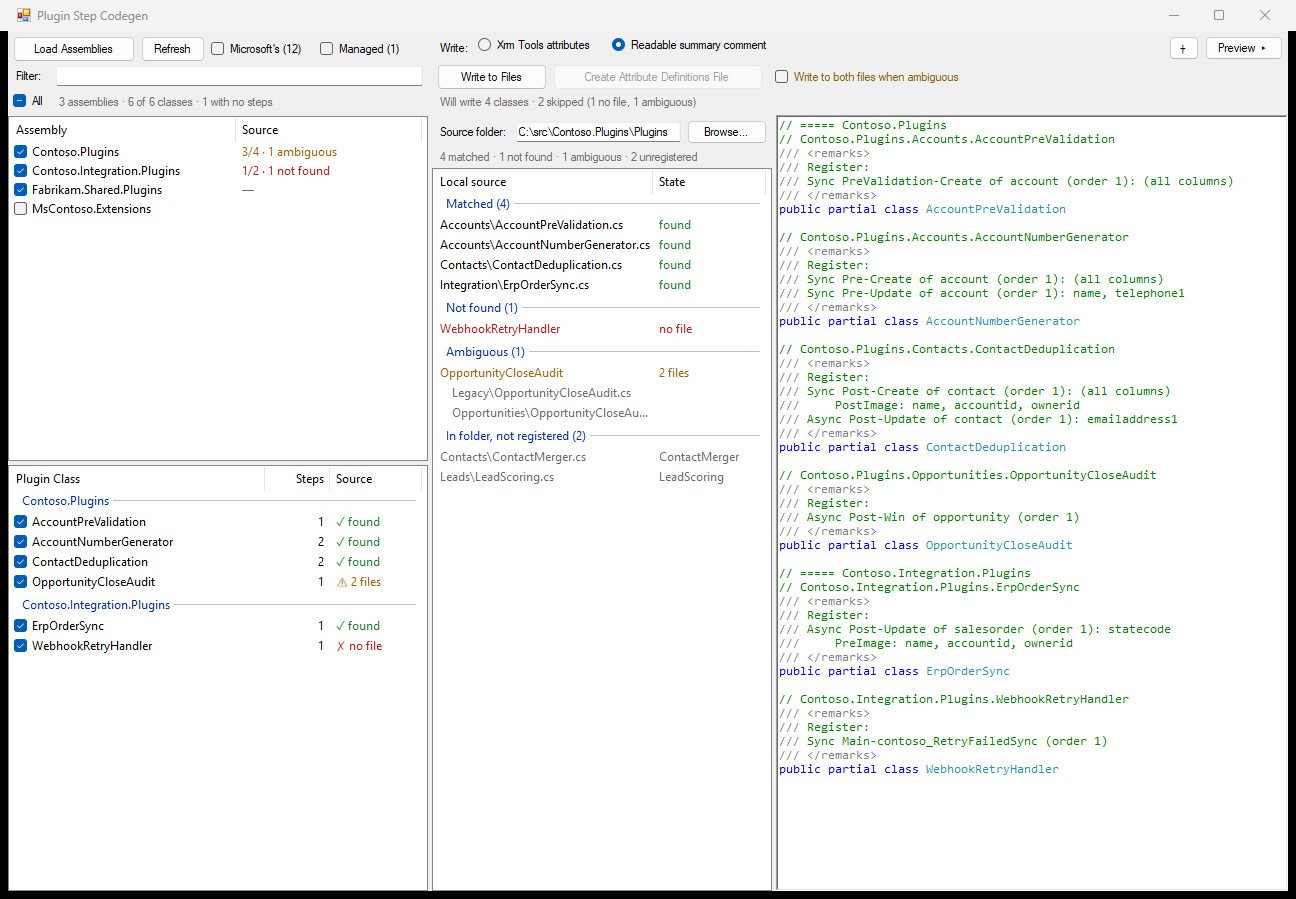
Task: Select the Readable summary comment radio option
Action: 619,45
